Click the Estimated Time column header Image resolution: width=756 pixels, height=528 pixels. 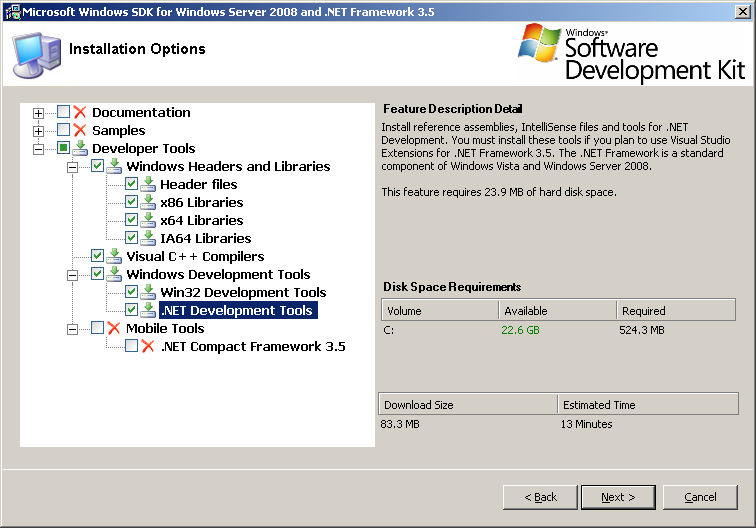pyautogui.click(x=648, y=404)
